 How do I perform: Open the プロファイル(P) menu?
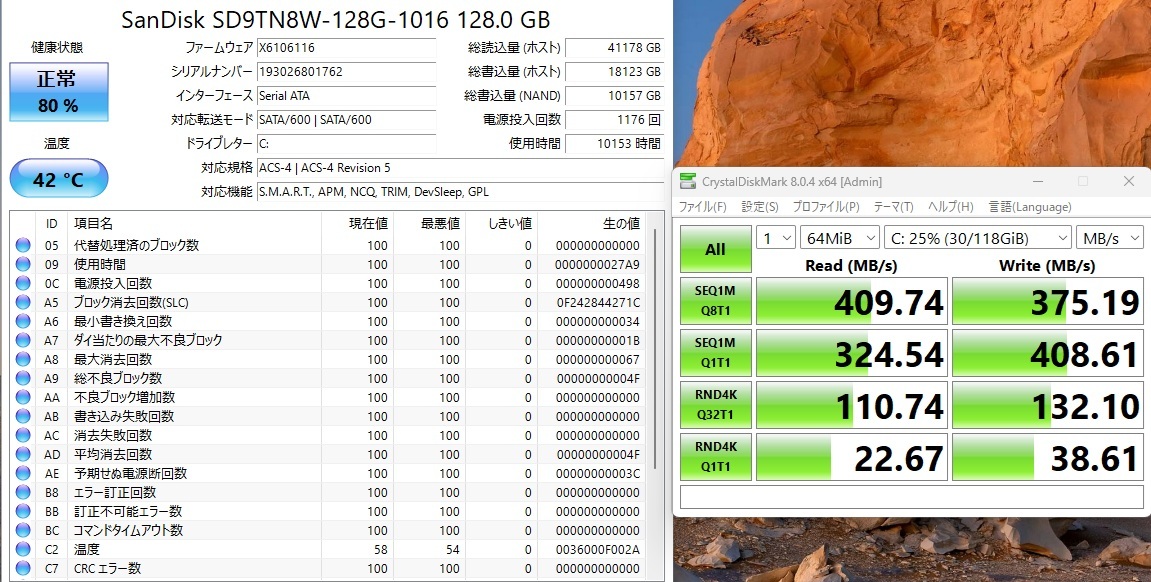point(826,207)
